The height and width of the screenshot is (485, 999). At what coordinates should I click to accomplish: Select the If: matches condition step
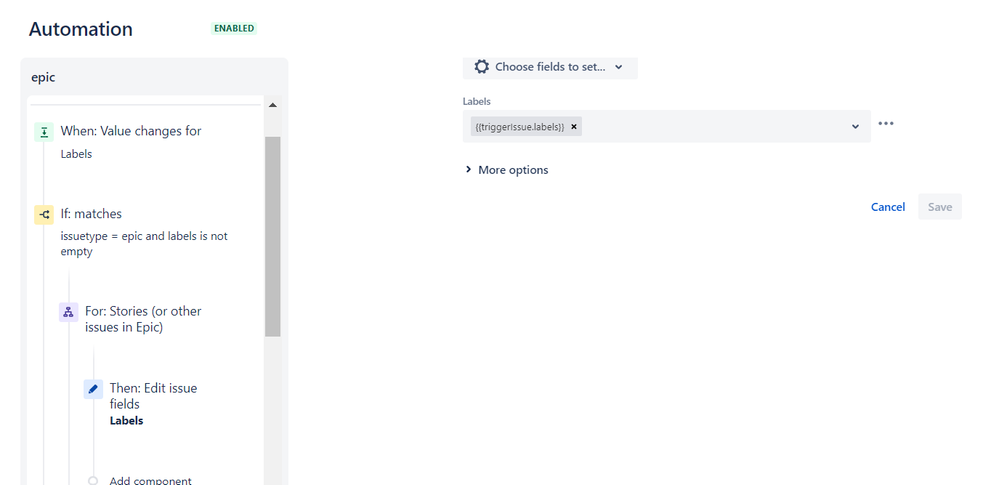pos(91,214)
